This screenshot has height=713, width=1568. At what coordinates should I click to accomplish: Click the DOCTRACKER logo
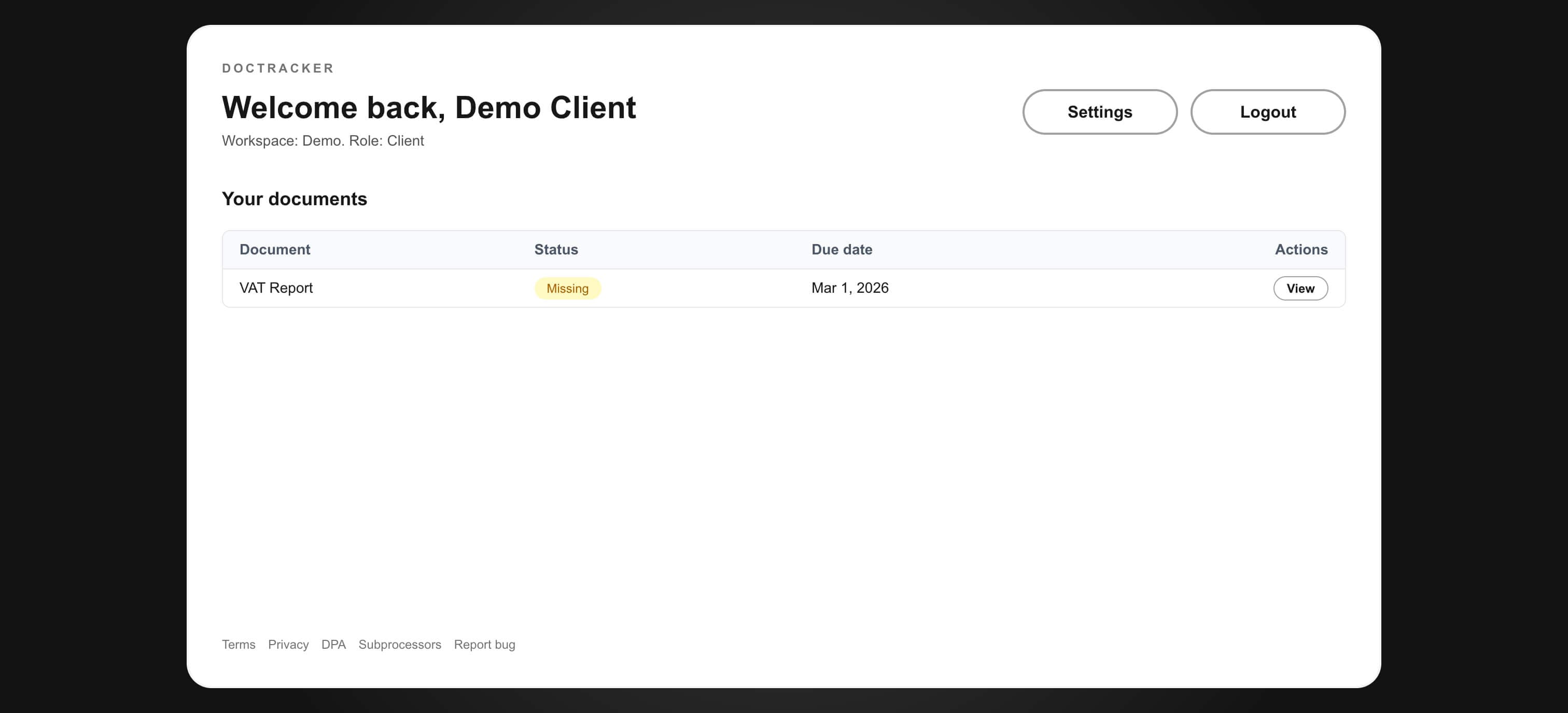pyautogui.click(x=277, y=68)
